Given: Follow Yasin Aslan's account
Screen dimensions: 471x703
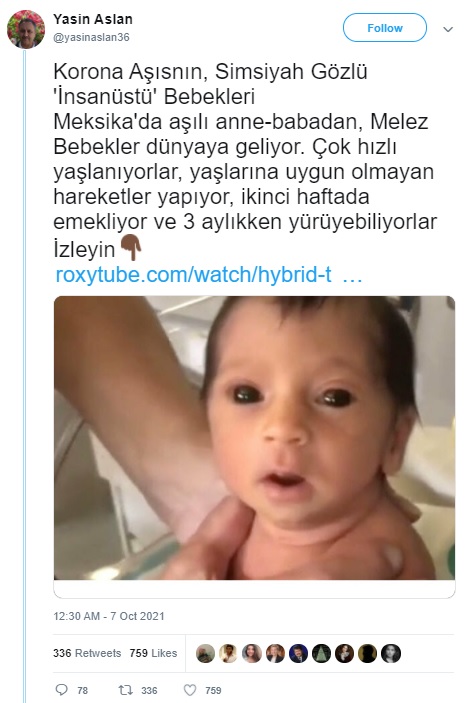Looking at the screenshot, I should (385, 28).
